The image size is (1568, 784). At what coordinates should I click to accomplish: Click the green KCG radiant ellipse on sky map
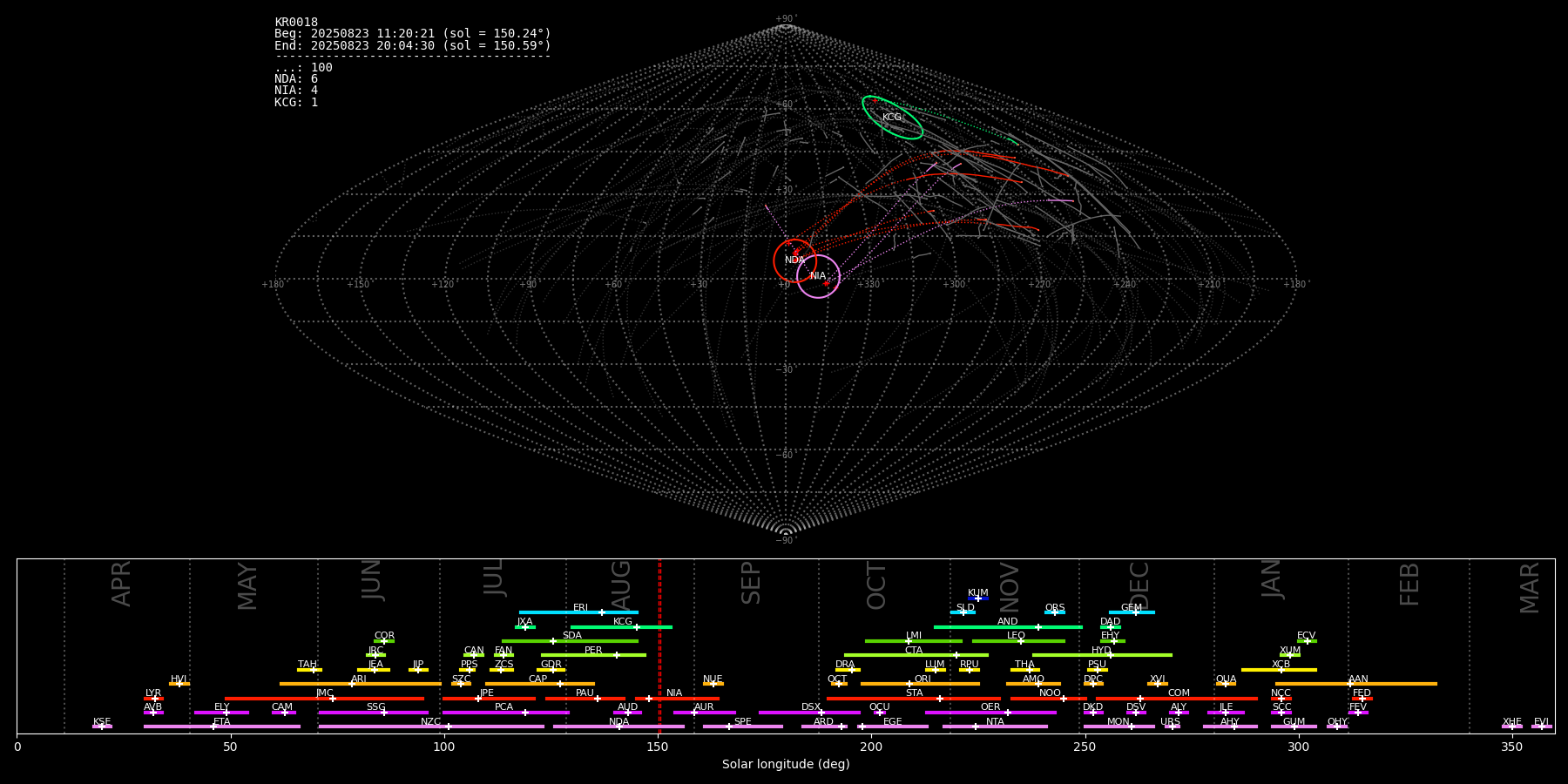(892, 118)
